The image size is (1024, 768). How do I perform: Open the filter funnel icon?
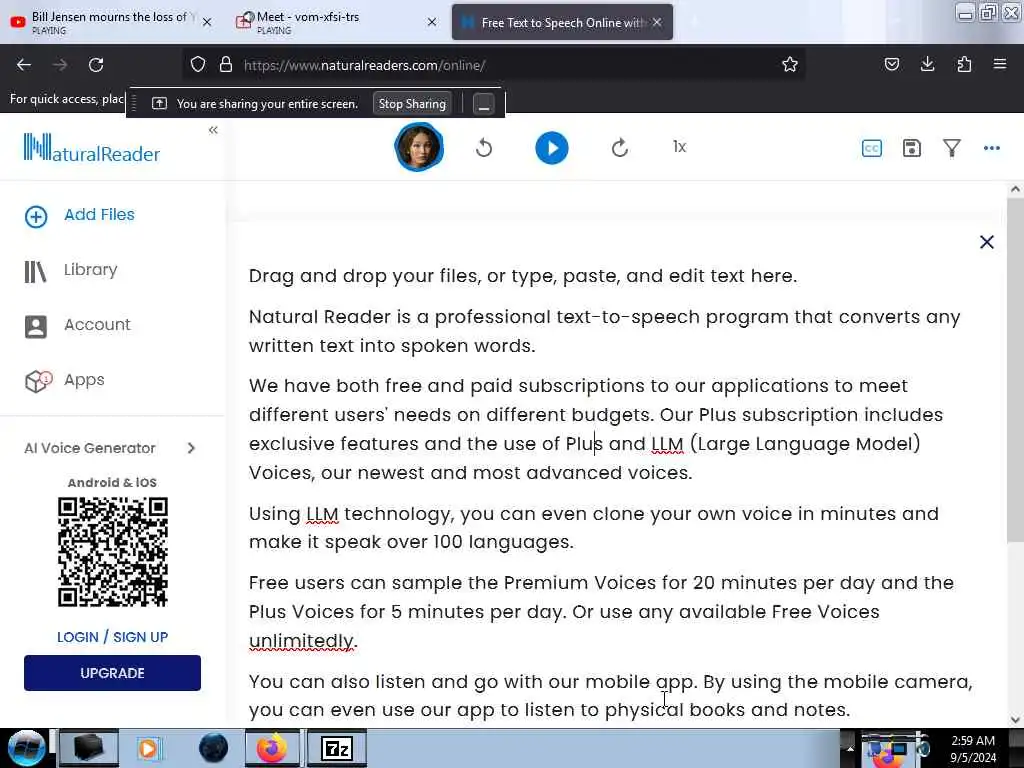[952, 148]
